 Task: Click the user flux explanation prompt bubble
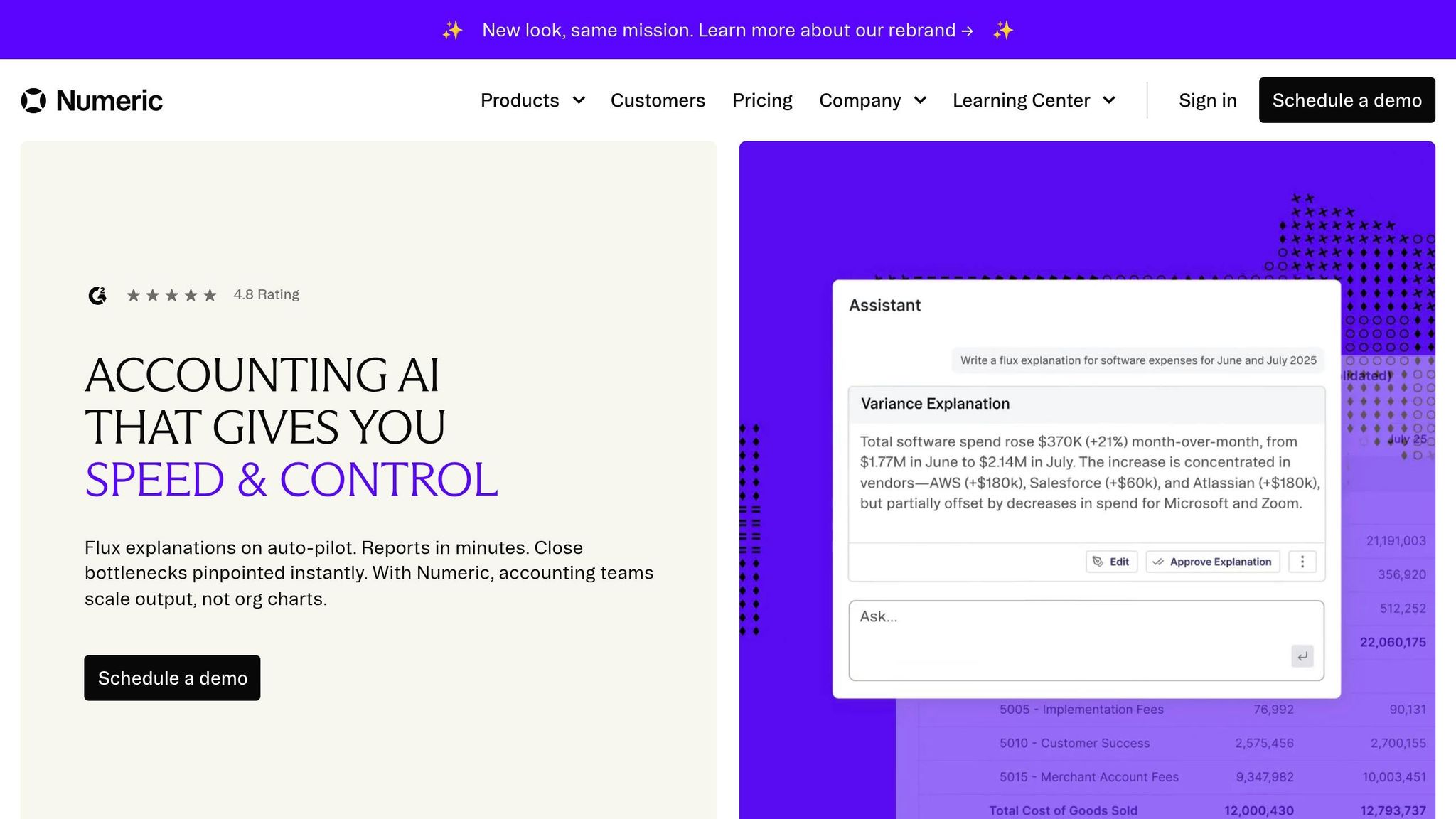tap(1137, 360)
